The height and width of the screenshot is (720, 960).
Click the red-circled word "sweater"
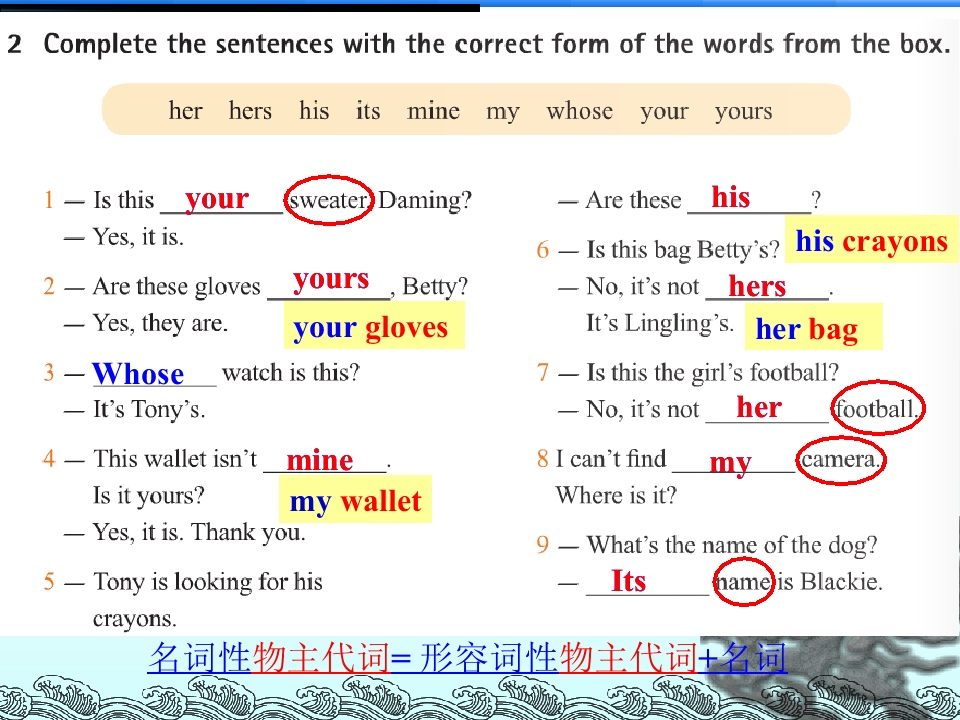[x=329, y=200]
